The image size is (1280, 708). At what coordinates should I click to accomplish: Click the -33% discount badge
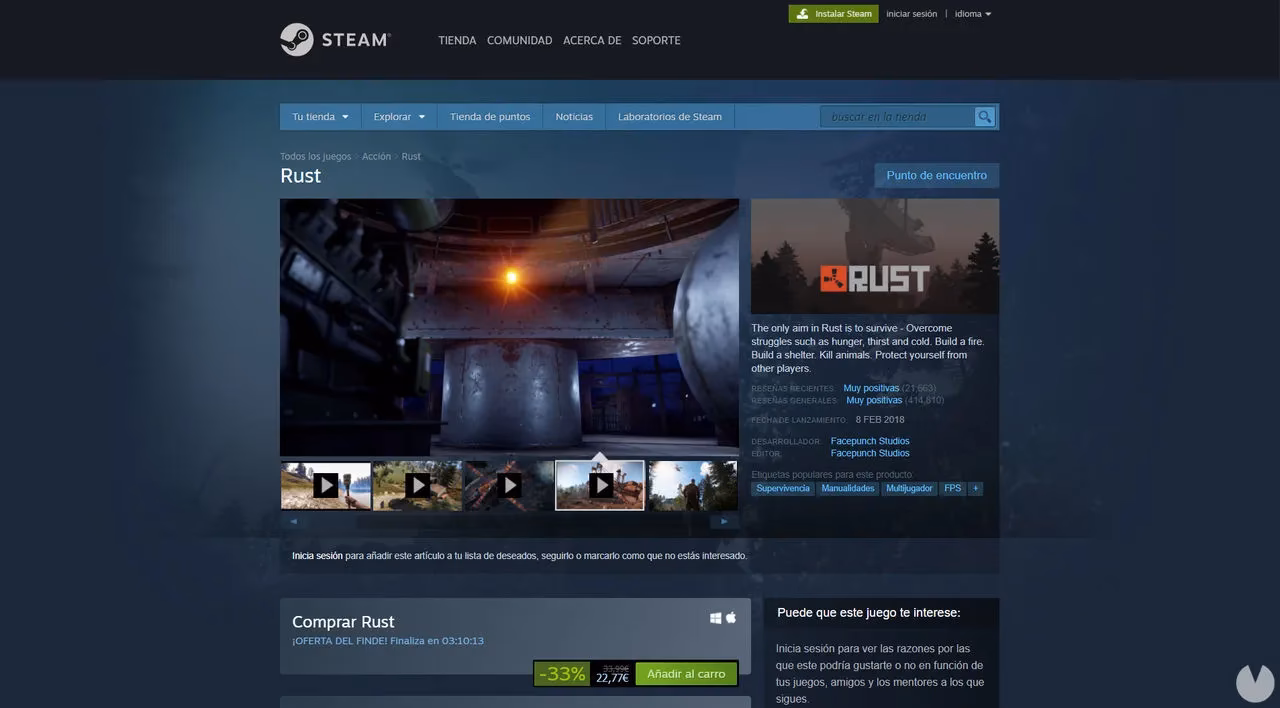pos(562,674)
